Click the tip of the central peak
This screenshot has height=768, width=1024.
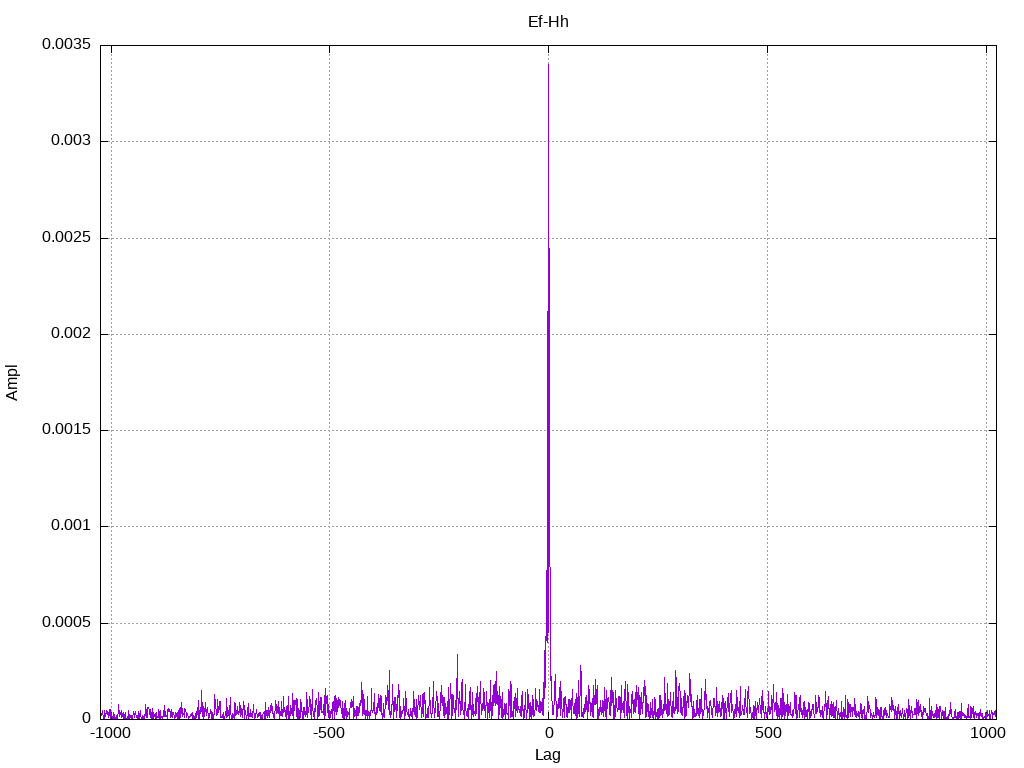549,64
